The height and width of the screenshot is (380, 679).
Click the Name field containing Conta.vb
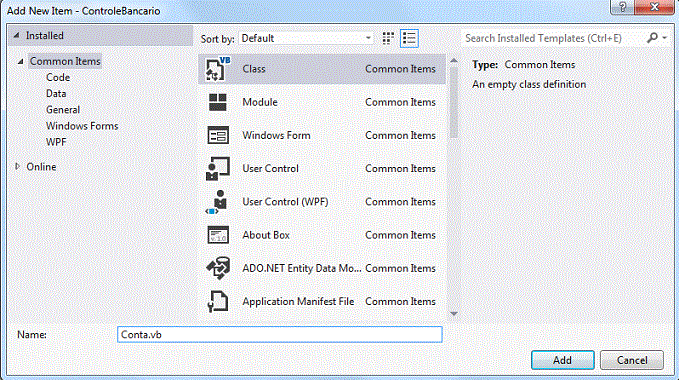point(280,335)
